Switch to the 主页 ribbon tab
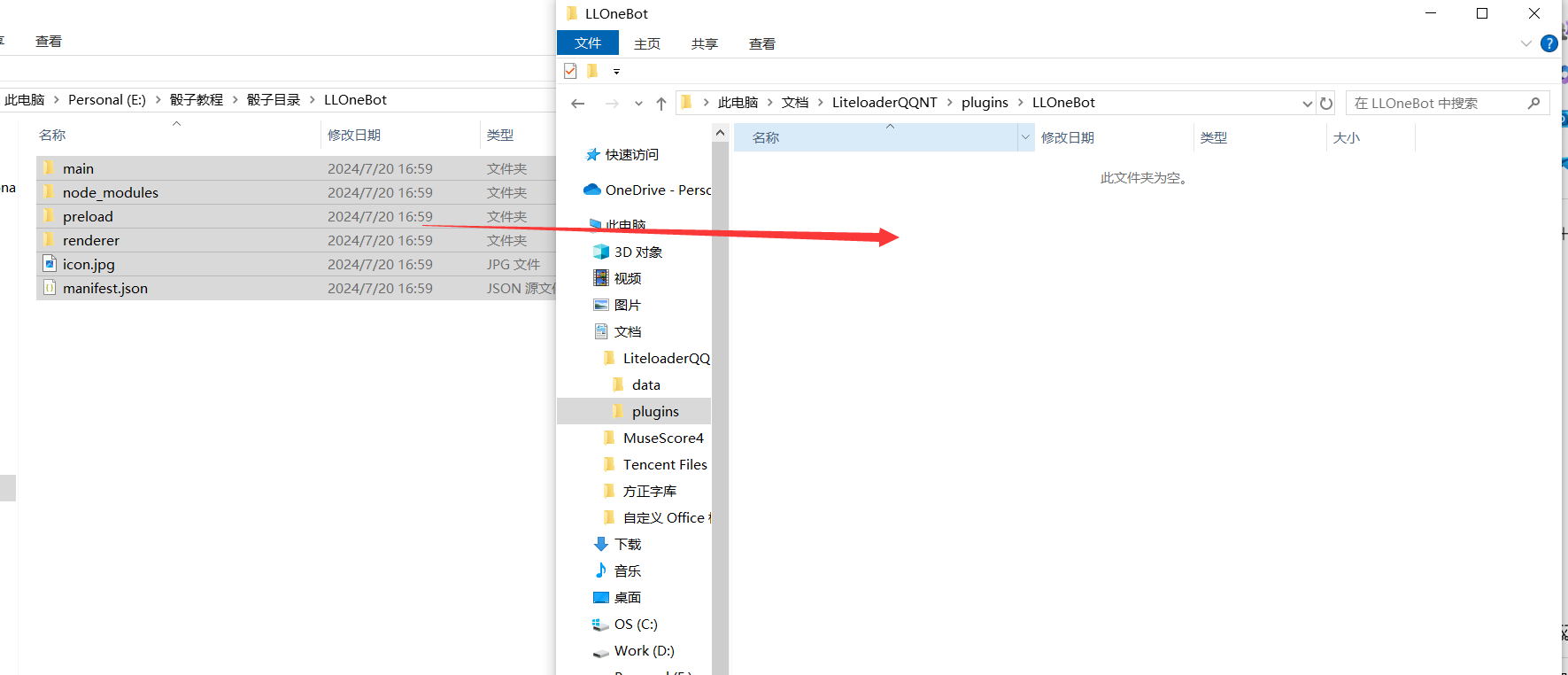Screen dimensions: 1568x675 (647, 43)
